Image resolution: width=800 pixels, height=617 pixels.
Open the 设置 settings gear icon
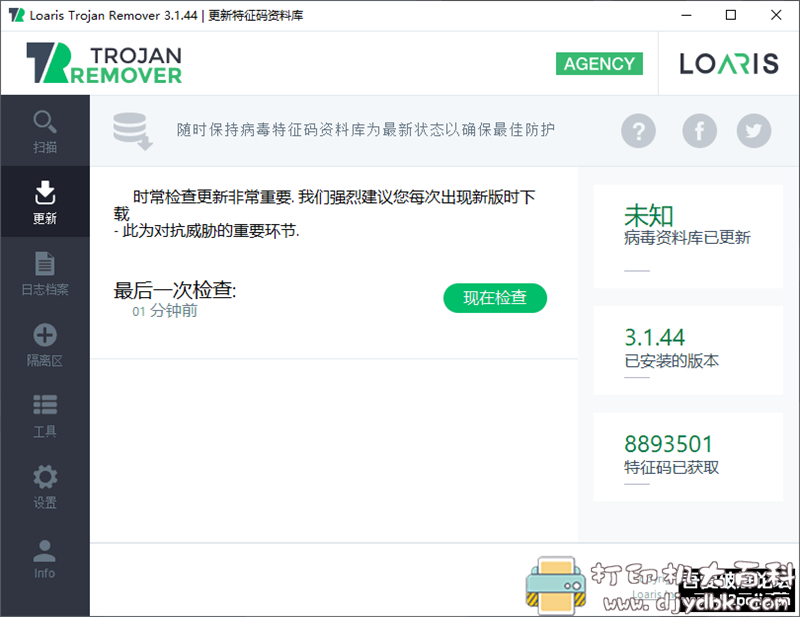pos(45,477)
